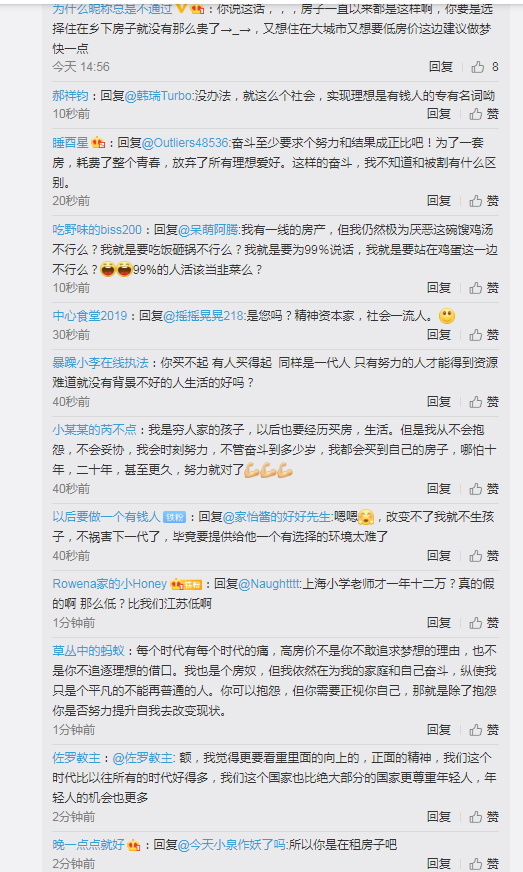523x872 pixels.
Task: Reply to 晚一点点就好's comment
Action: pos(439,864)
